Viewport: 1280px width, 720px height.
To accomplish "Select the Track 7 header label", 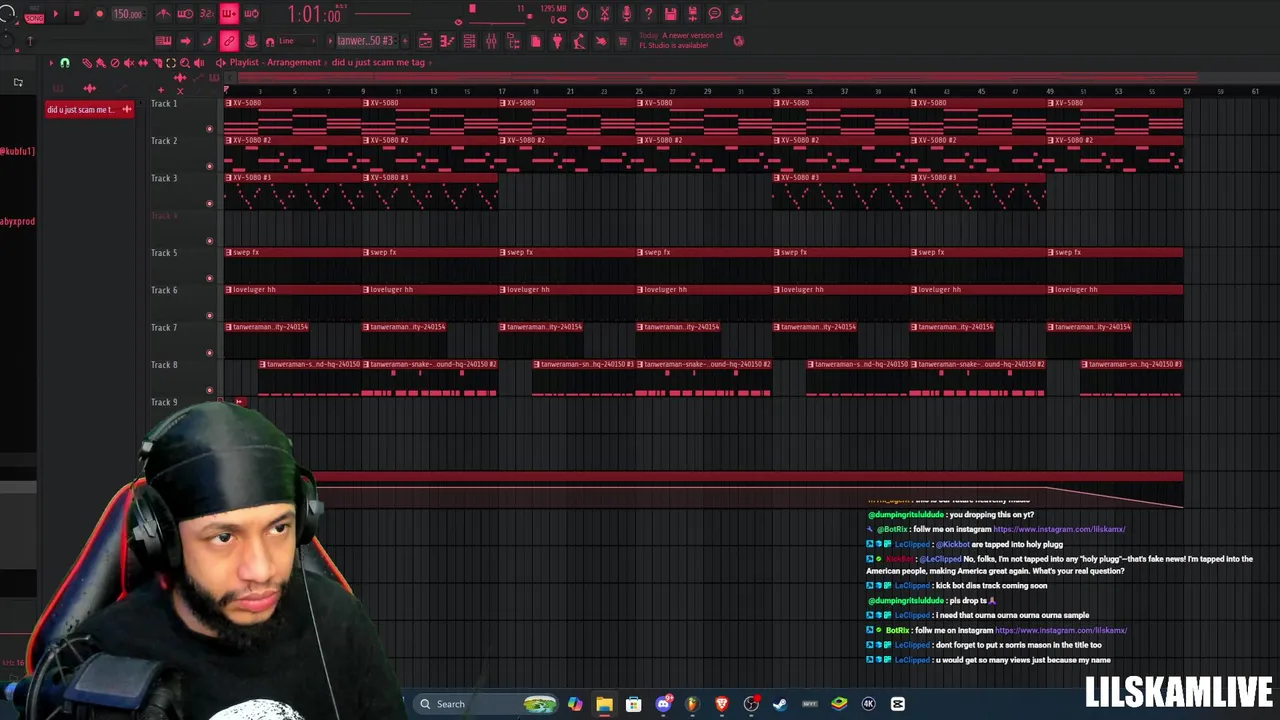I will [164, 327].
